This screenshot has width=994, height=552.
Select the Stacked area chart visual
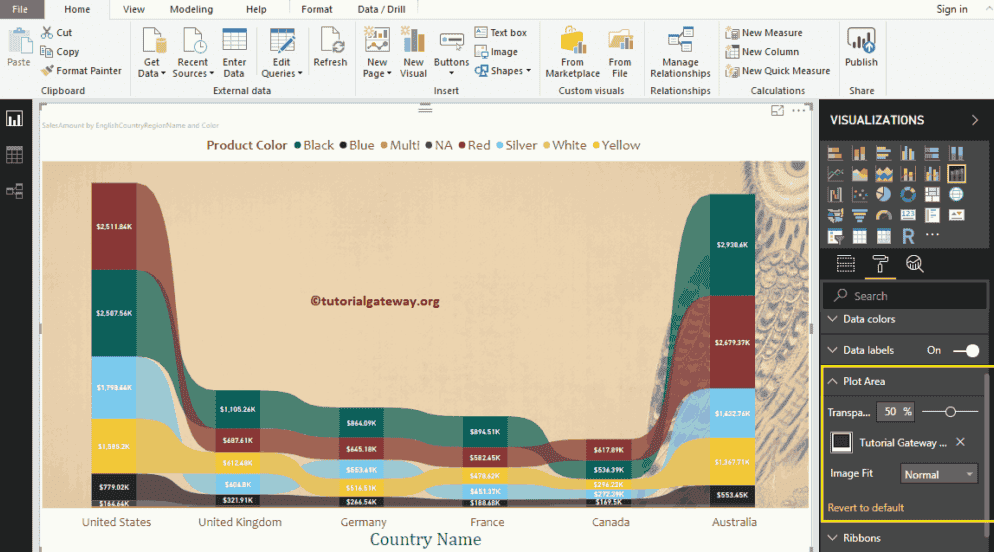pyautogui.click(x=883, y=174)
